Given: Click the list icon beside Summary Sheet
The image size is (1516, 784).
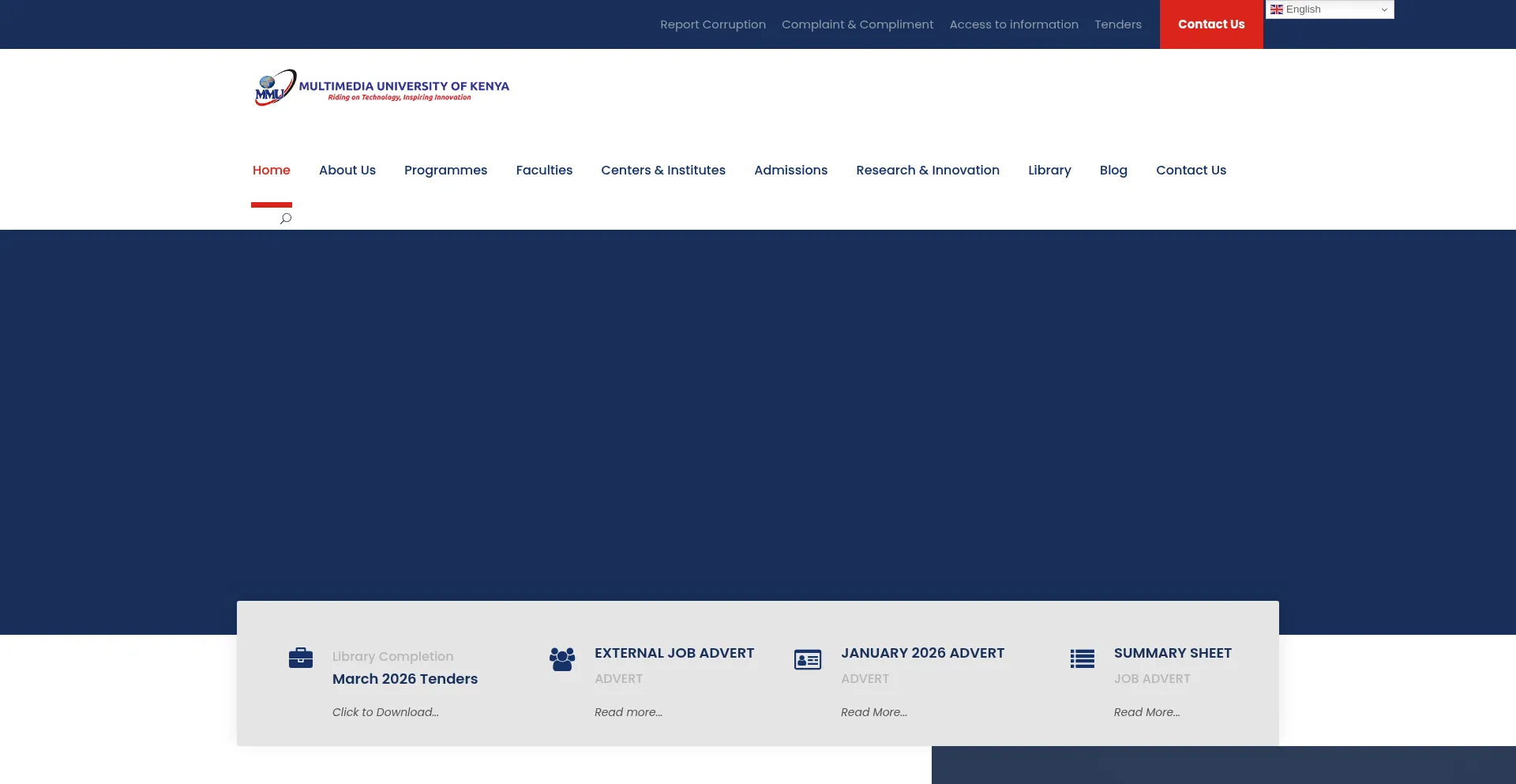Looking at the screenshot, I should tap(1083, 658).
